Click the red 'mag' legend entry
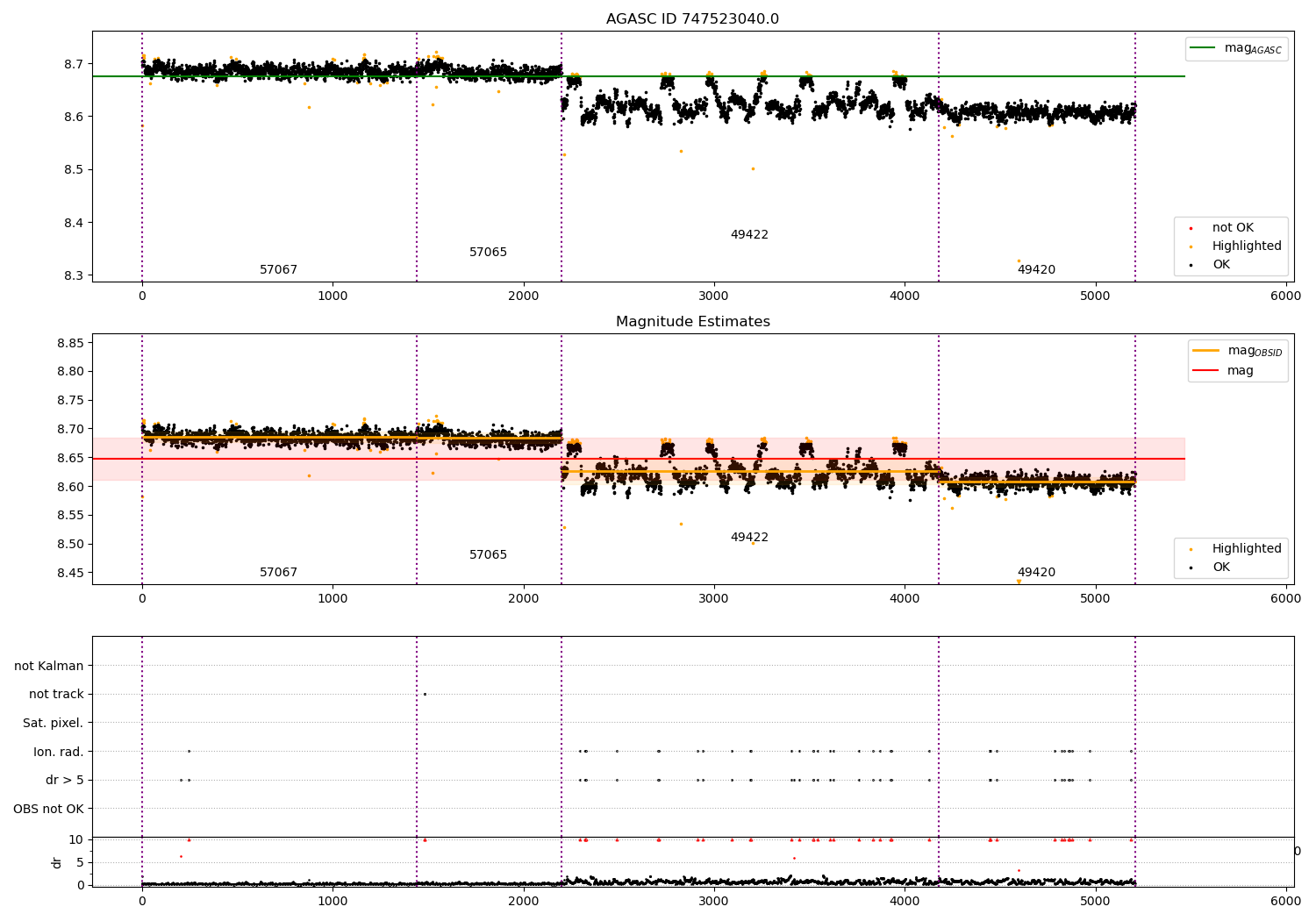Image resolution: width=1316 pixels, height=921 pixels. 1223,371
